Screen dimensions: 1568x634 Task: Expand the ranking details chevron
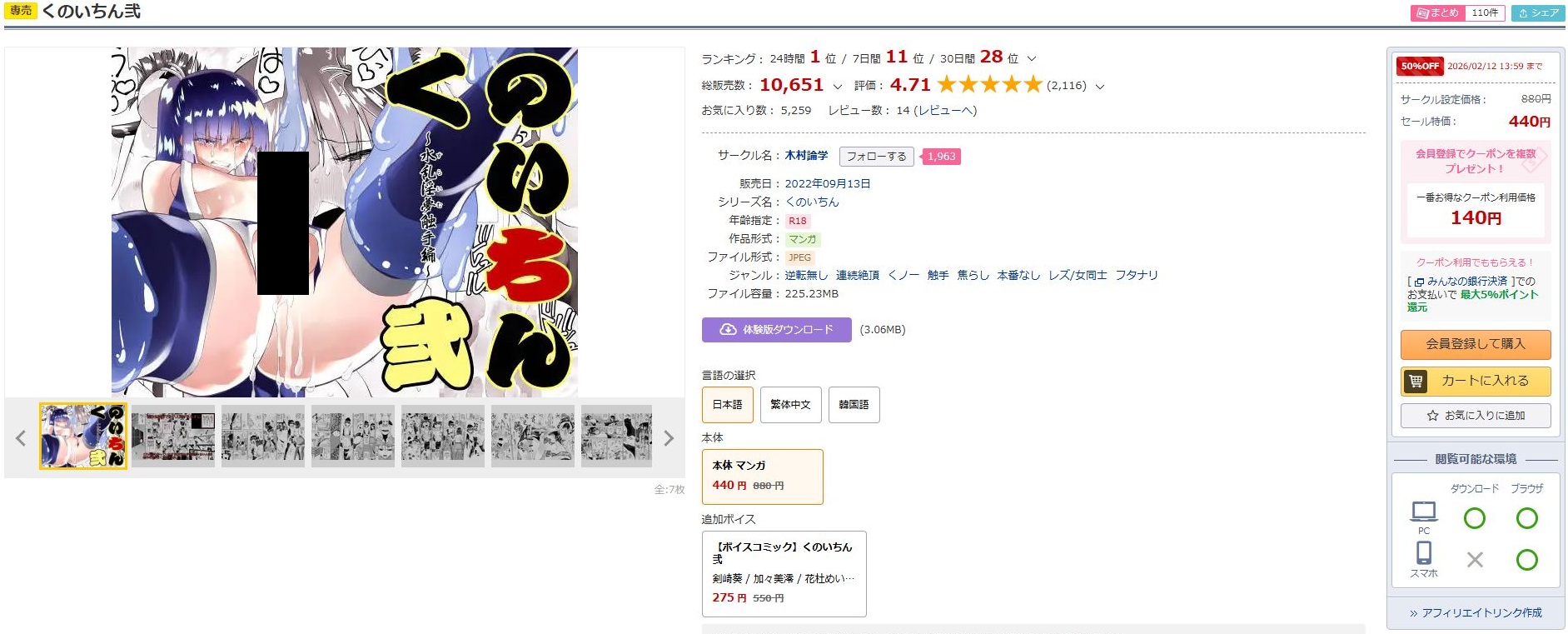(x=1032, y=59)
